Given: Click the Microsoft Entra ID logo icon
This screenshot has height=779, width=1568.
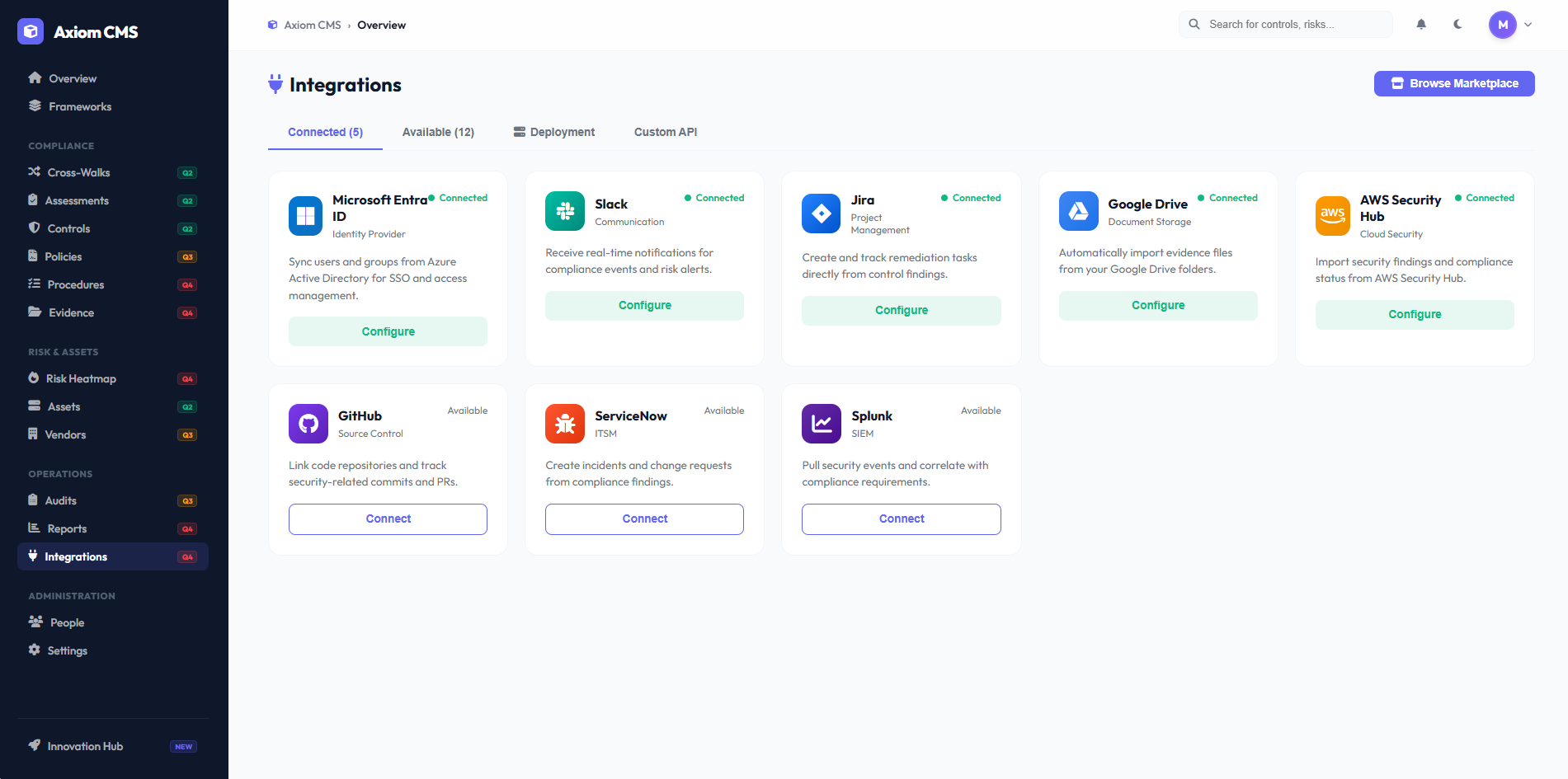Looking at the screenshot, I should click(x=305, y=216).
